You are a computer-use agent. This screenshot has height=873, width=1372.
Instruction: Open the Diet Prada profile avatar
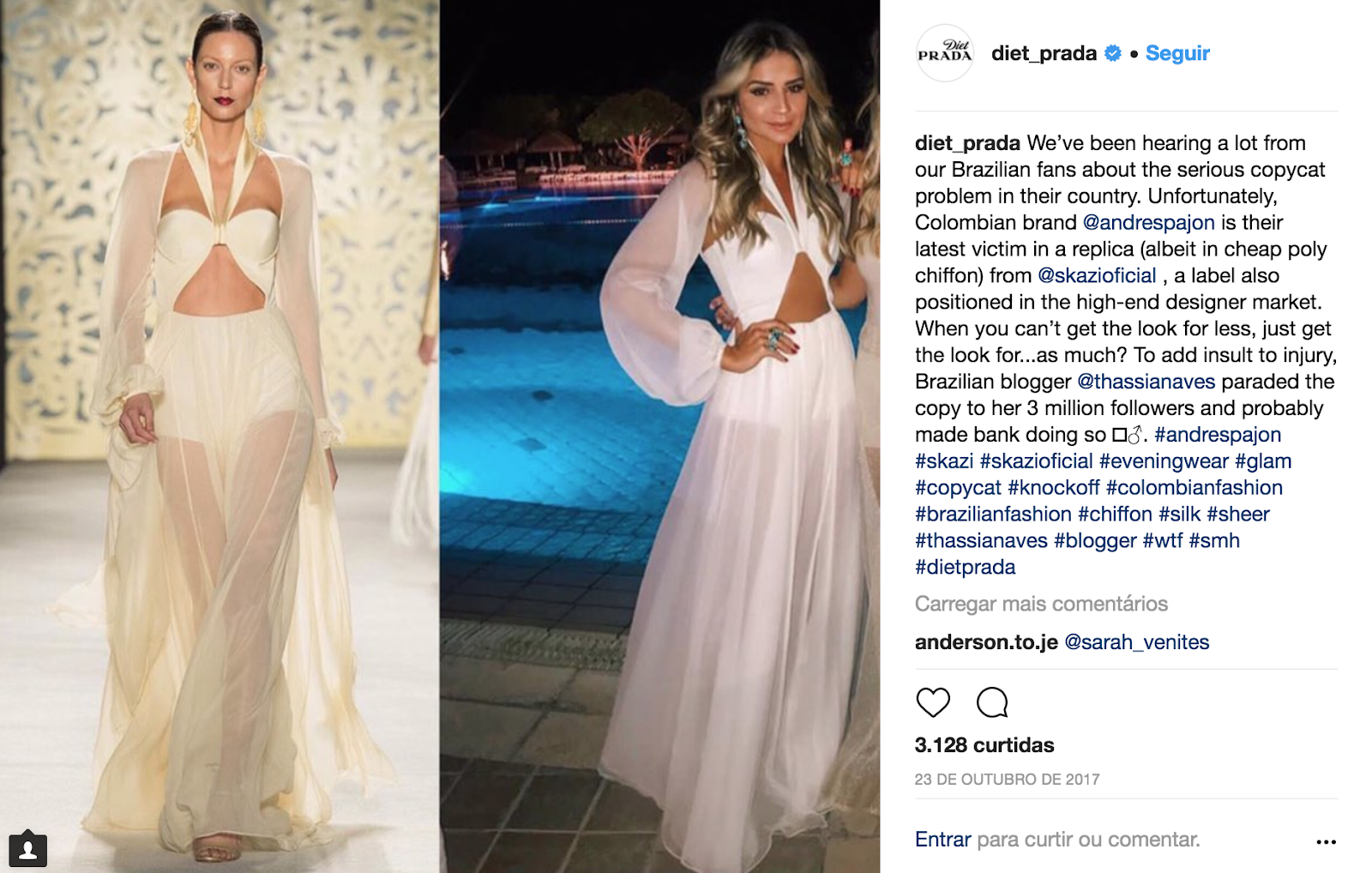945,53
